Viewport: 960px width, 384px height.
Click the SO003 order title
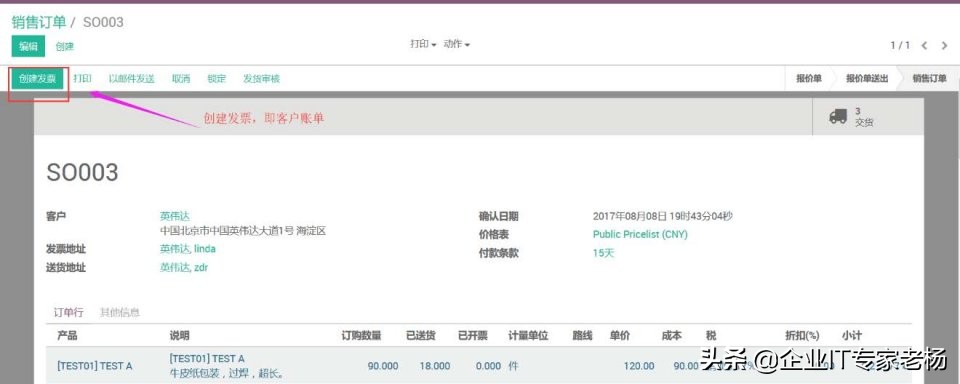[82, 173]
